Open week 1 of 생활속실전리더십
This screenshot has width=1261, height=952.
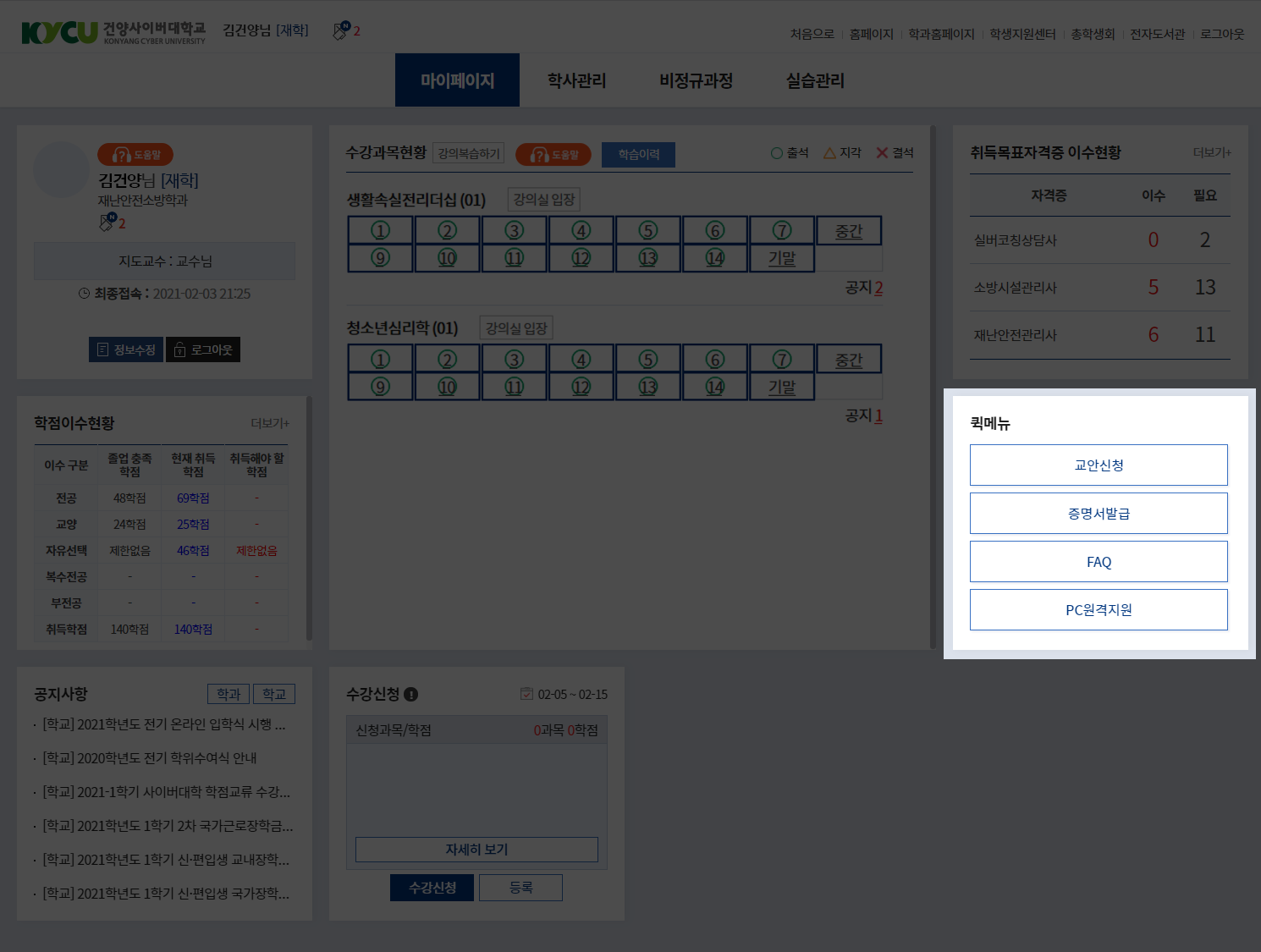coord(381,230)
